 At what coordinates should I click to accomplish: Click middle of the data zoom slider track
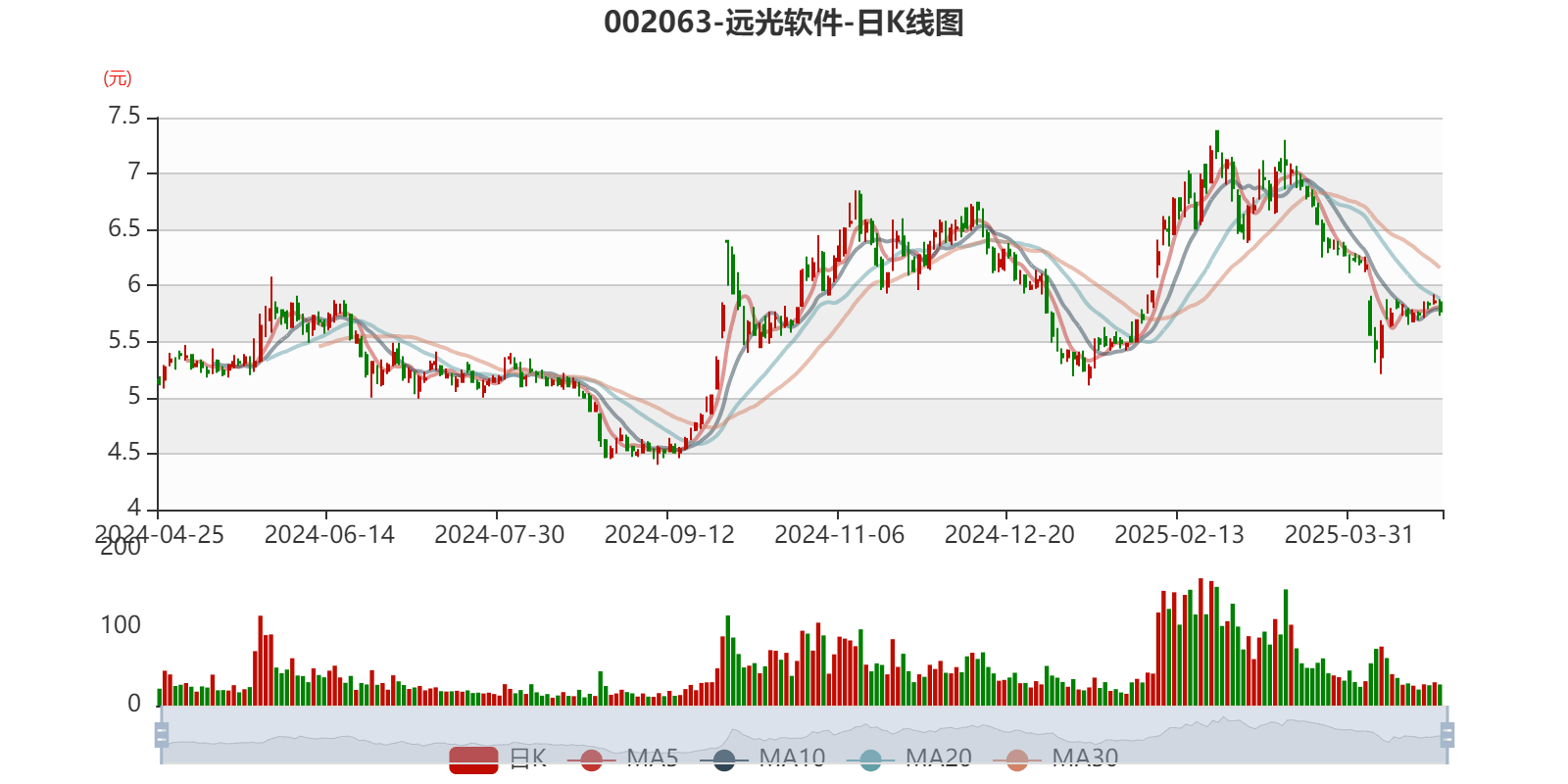pos(804,734)
